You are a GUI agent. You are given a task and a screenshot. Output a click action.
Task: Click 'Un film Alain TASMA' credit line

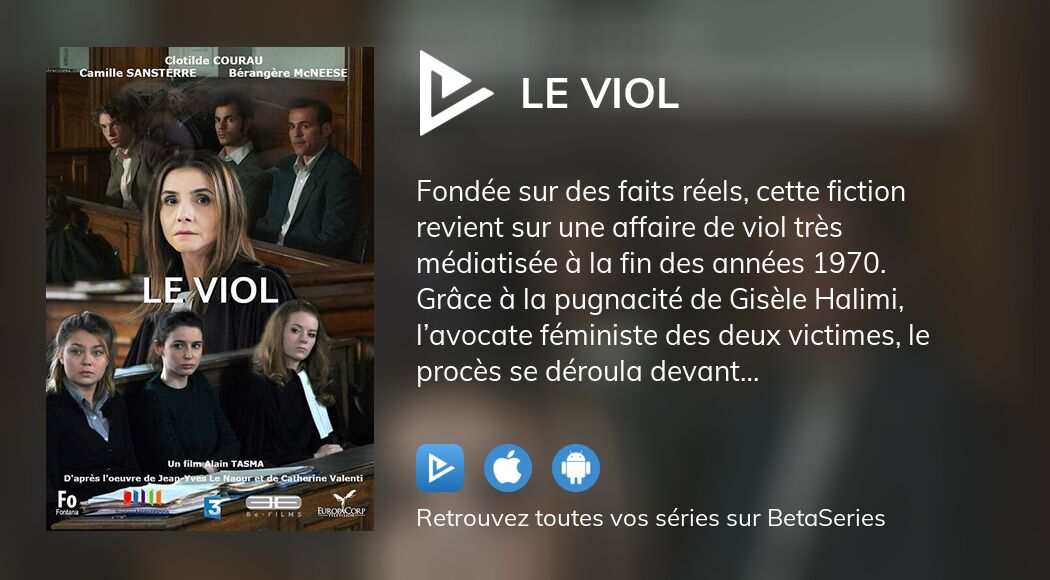pyautogui.click(x=216, y=463)
